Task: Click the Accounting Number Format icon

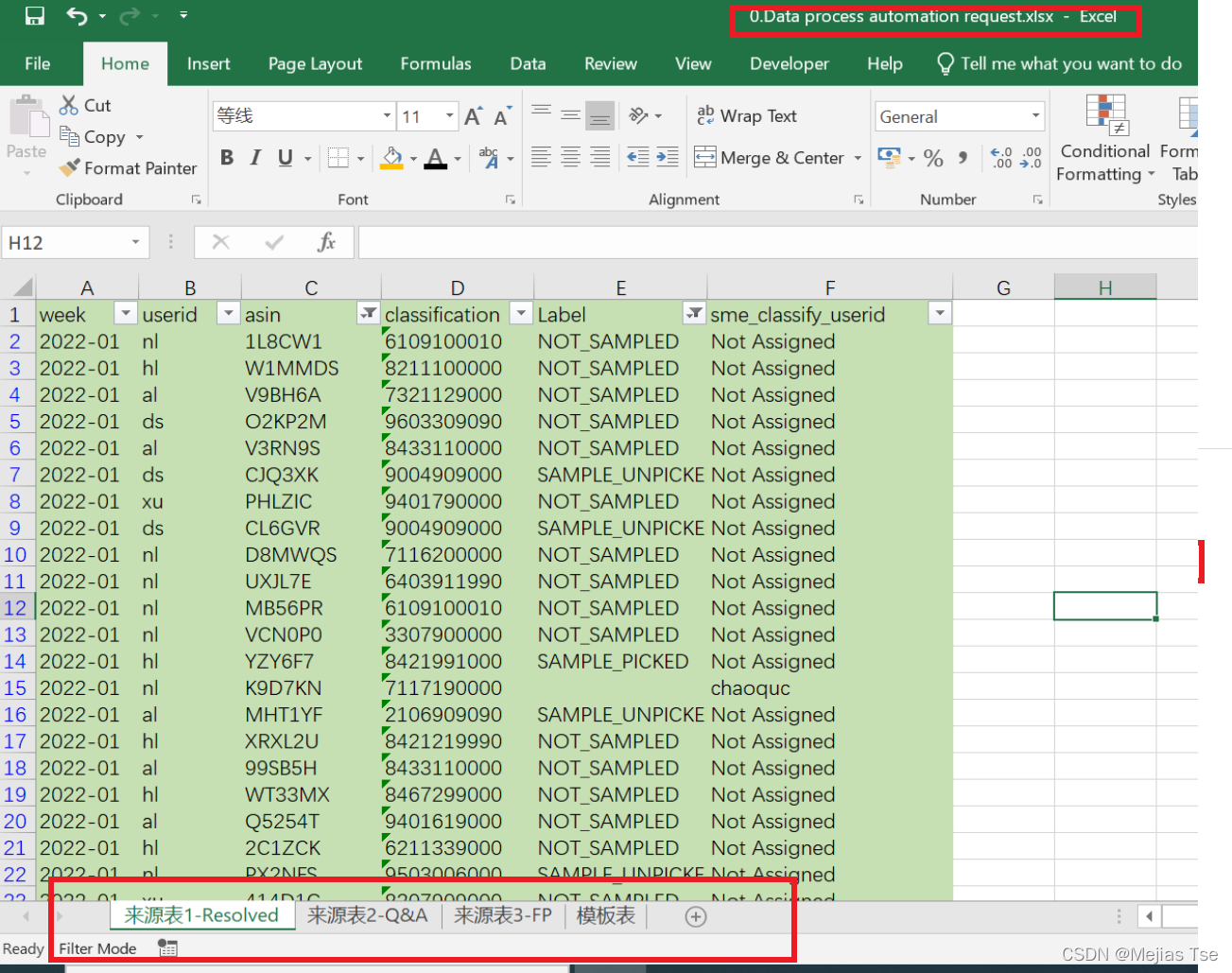Action: pyautogui.click(x=889, y=156)
